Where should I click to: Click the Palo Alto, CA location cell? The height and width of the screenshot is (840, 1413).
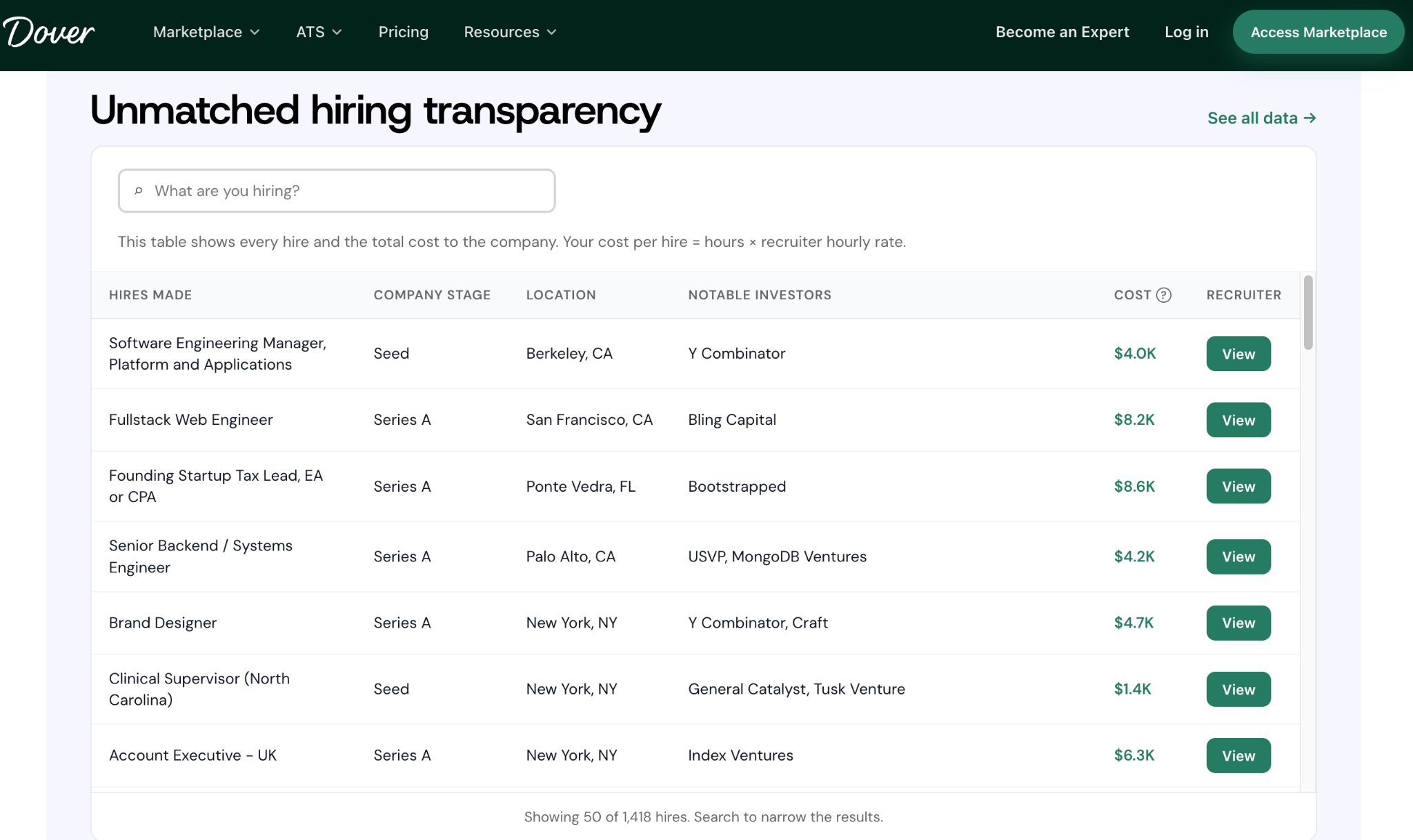click(571, 557)
